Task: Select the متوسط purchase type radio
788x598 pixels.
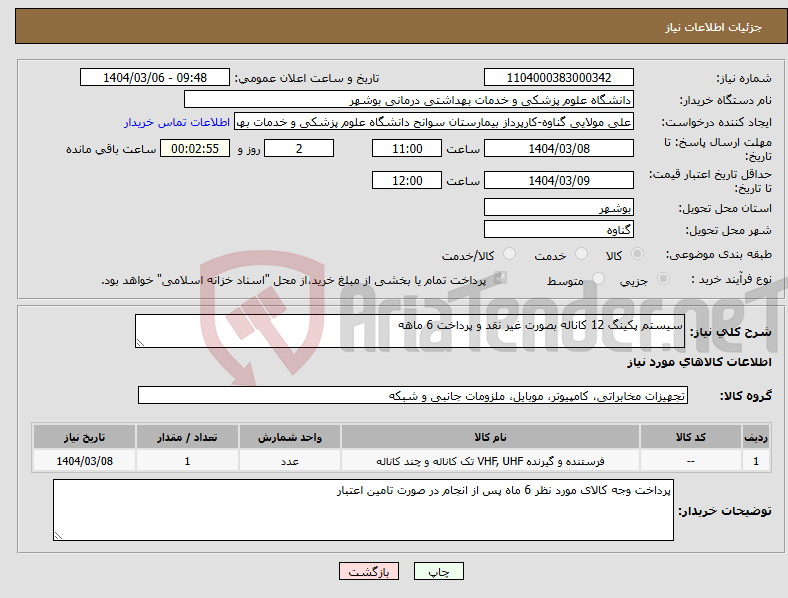Action: pyautogui.click(x=599, y=278)
